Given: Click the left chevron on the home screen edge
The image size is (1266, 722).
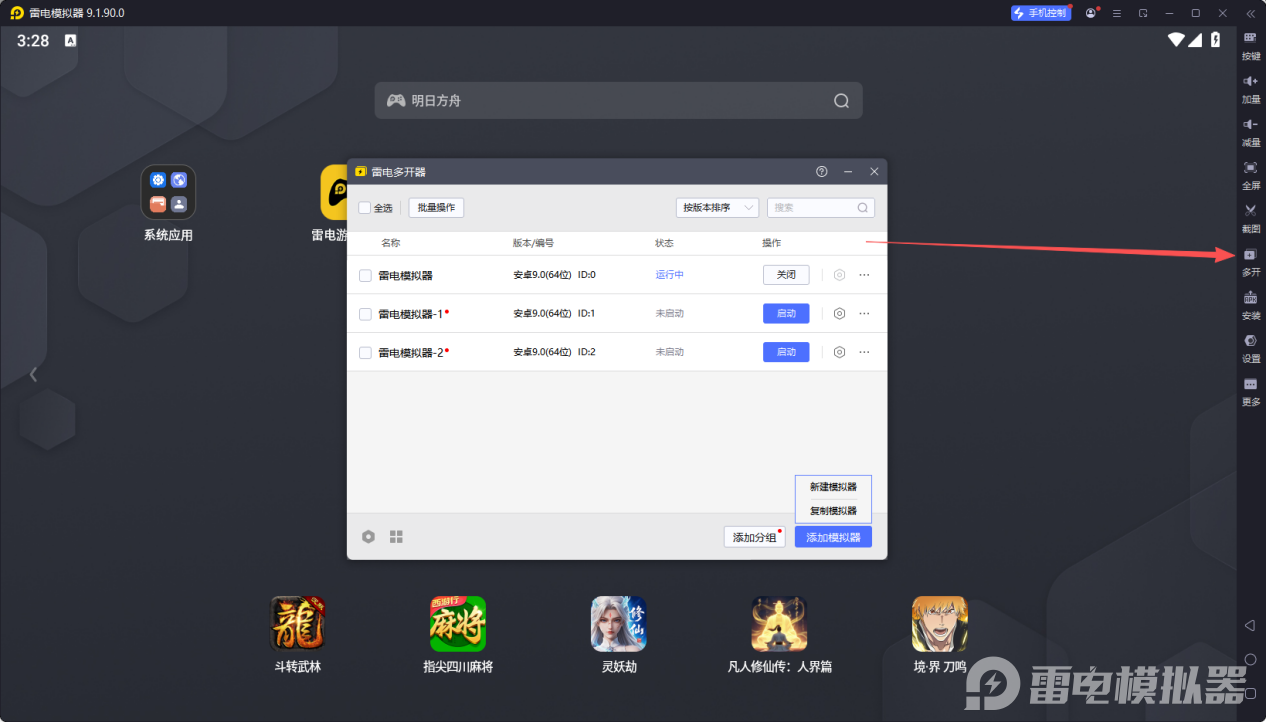Looking at the screenshot, I should (33, 374).
